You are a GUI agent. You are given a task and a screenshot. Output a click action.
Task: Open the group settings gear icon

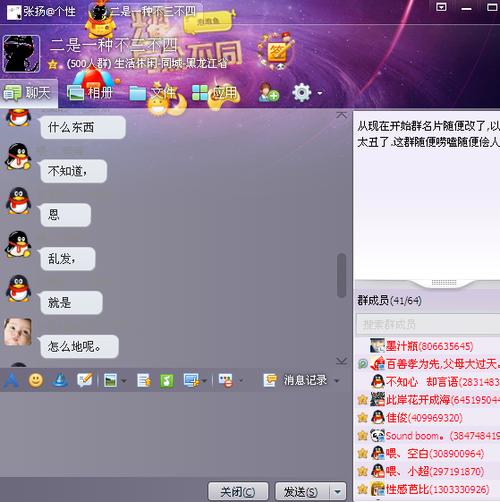coord(302,93)
